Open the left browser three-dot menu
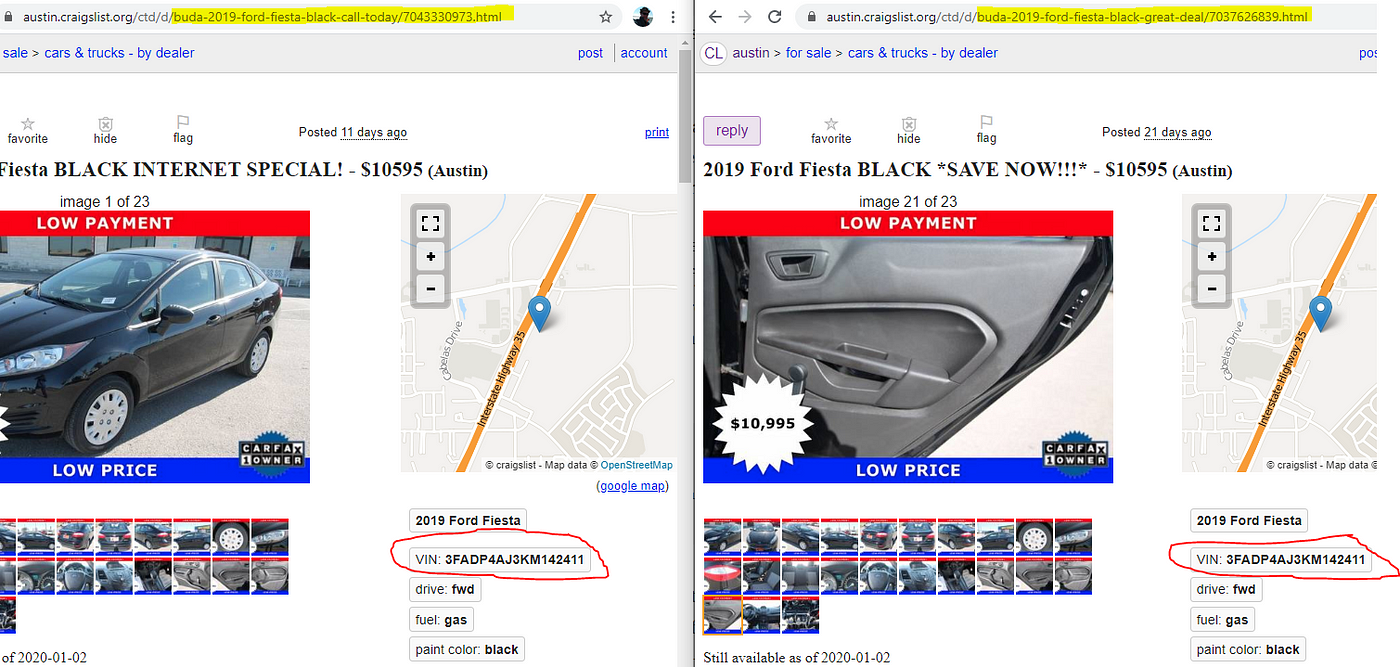 point(673,17)
